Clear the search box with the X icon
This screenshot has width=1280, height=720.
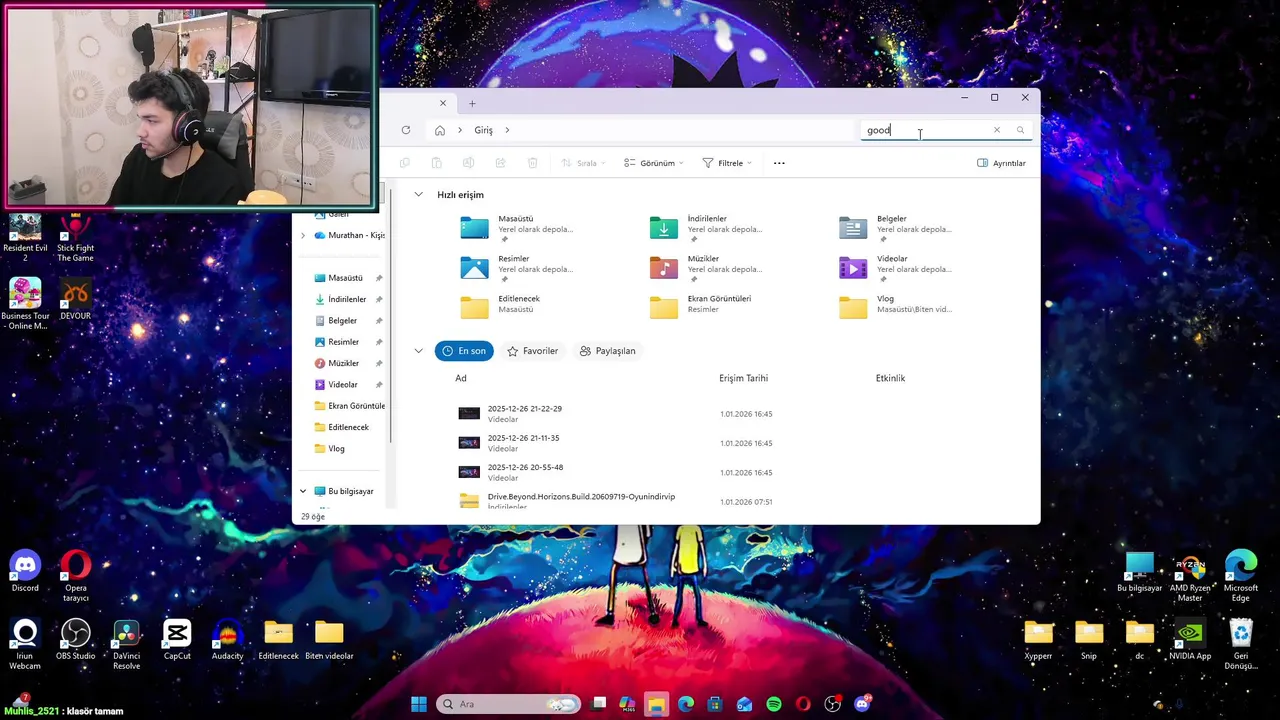tap(996, 130)
